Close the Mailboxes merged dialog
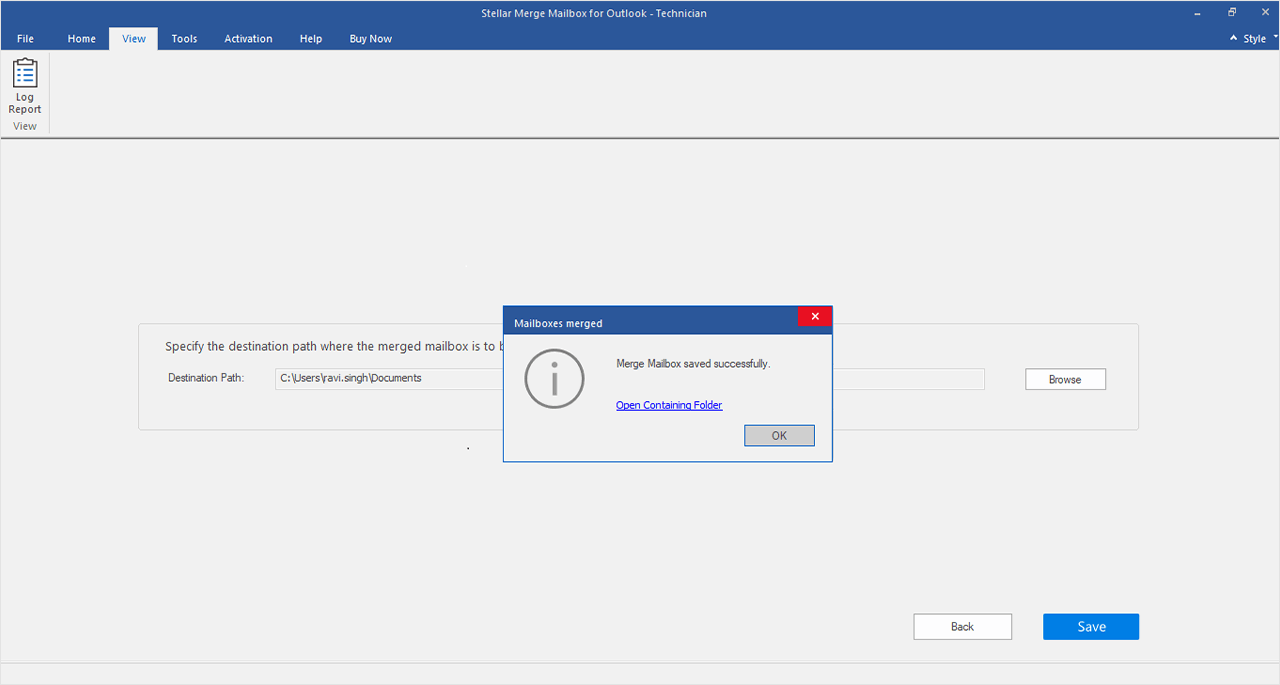 (x=815, y=316)
